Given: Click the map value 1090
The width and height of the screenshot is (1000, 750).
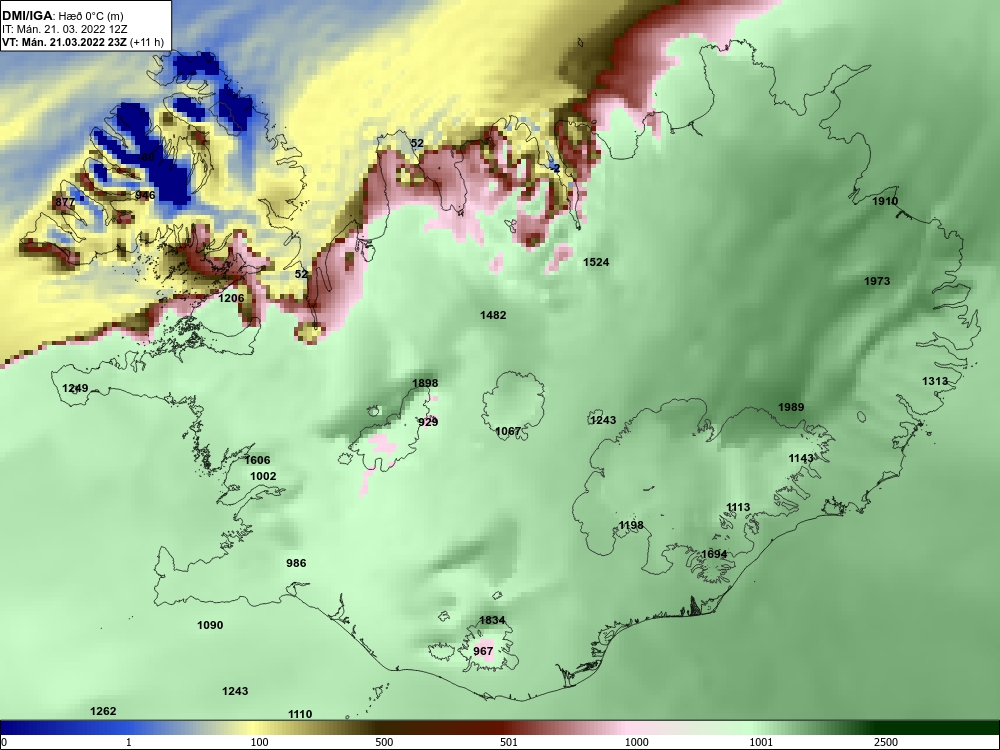Looking at the screenshot, I should tap(210, 625).
